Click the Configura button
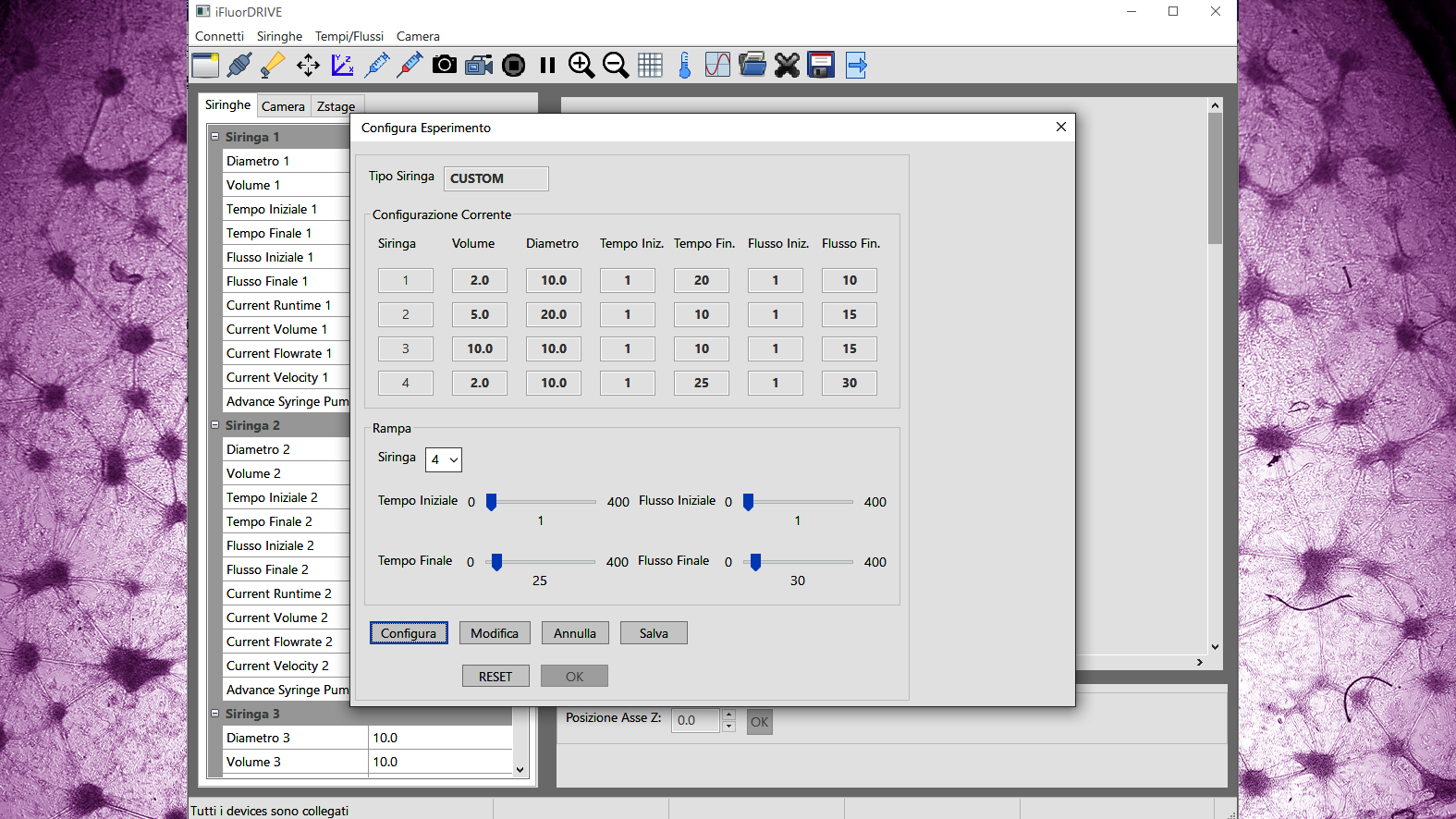The height and width of the screenshot is (819, 1456). click(409, 633)
